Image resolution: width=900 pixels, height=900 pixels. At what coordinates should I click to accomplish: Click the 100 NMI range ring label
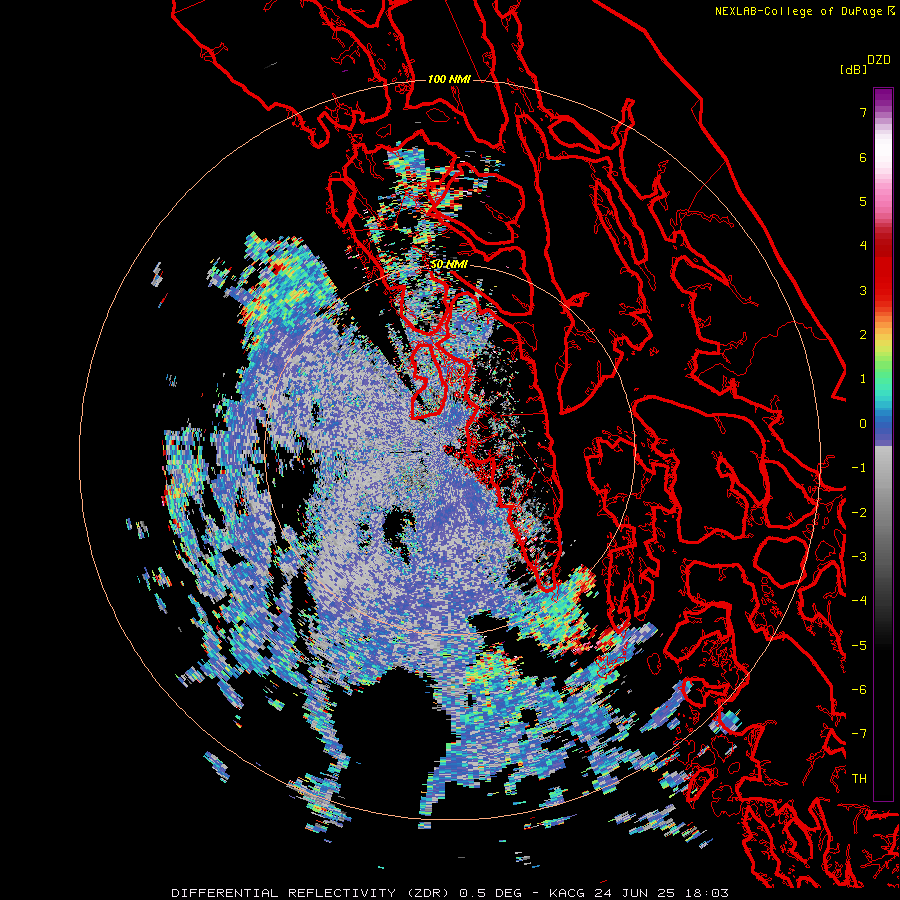click(449, 79)
